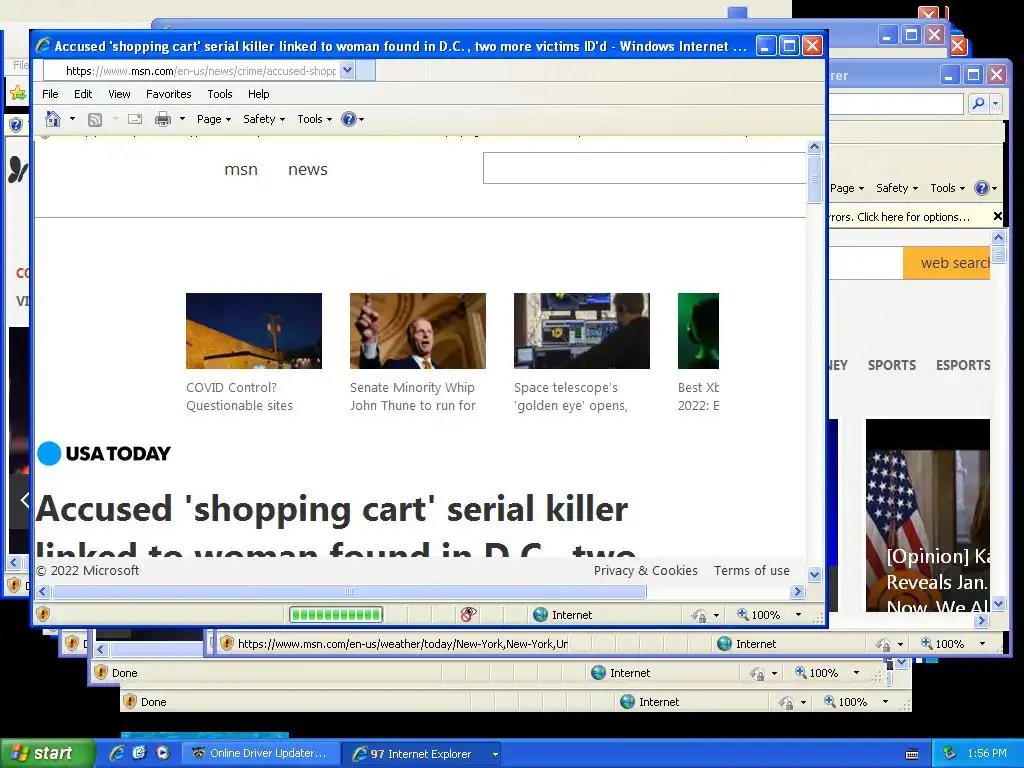Click the Print icon in the front toolbar
The height and width of the screenshot is (768, 1024).
(163, 119)
